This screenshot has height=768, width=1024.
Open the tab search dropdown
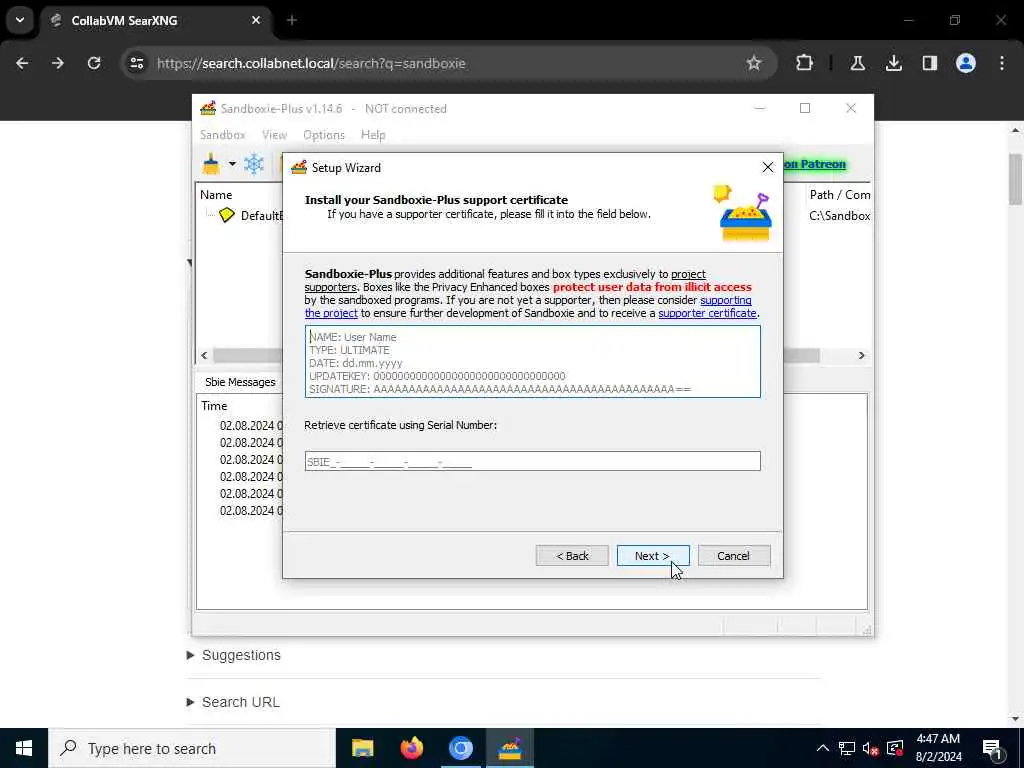coord(20,20)
